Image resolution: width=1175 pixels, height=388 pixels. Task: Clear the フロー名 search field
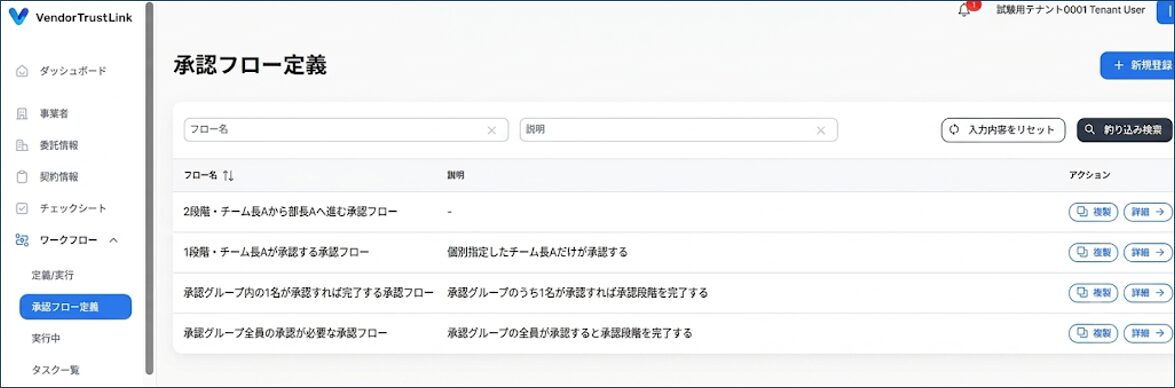(492, 130)
